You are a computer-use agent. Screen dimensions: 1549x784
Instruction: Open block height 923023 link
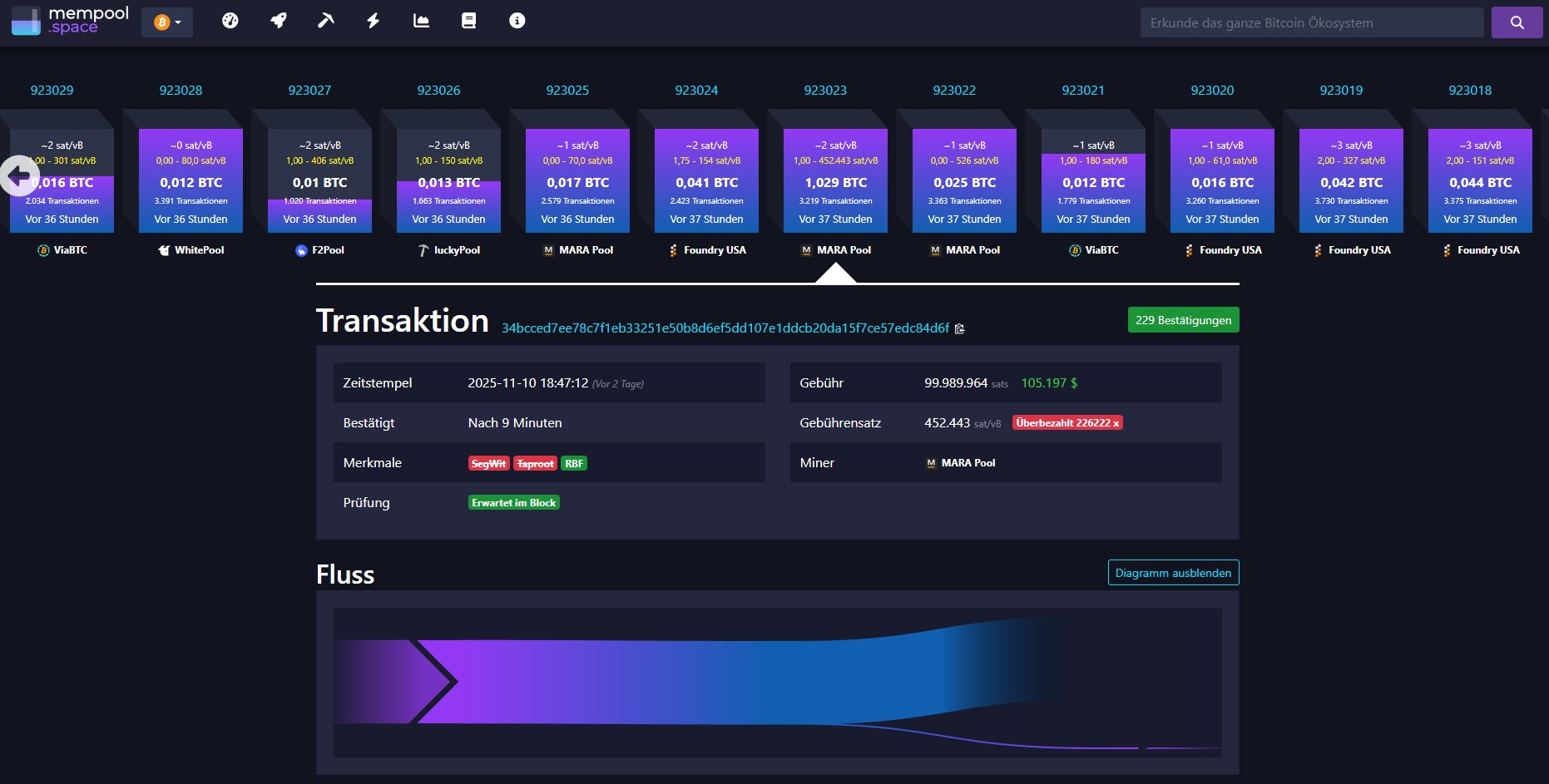[x=825, y=90]
